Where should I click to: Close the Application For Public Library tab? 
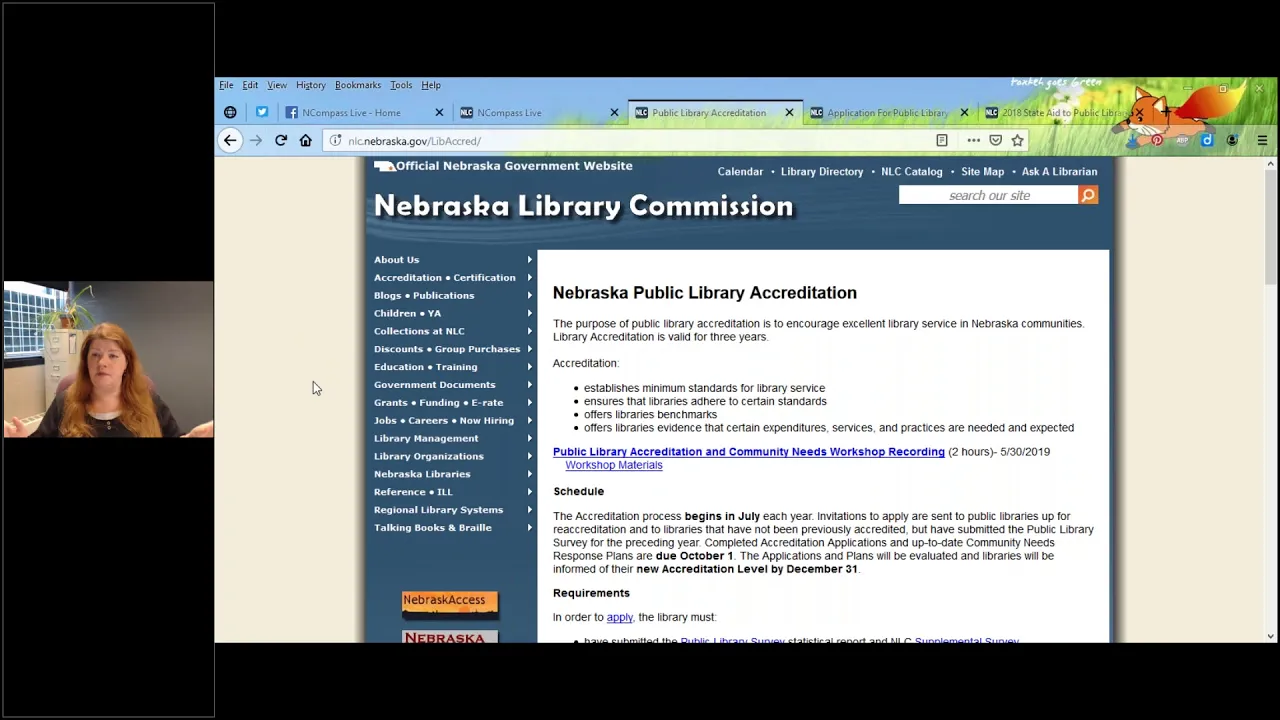pos(964,113)
